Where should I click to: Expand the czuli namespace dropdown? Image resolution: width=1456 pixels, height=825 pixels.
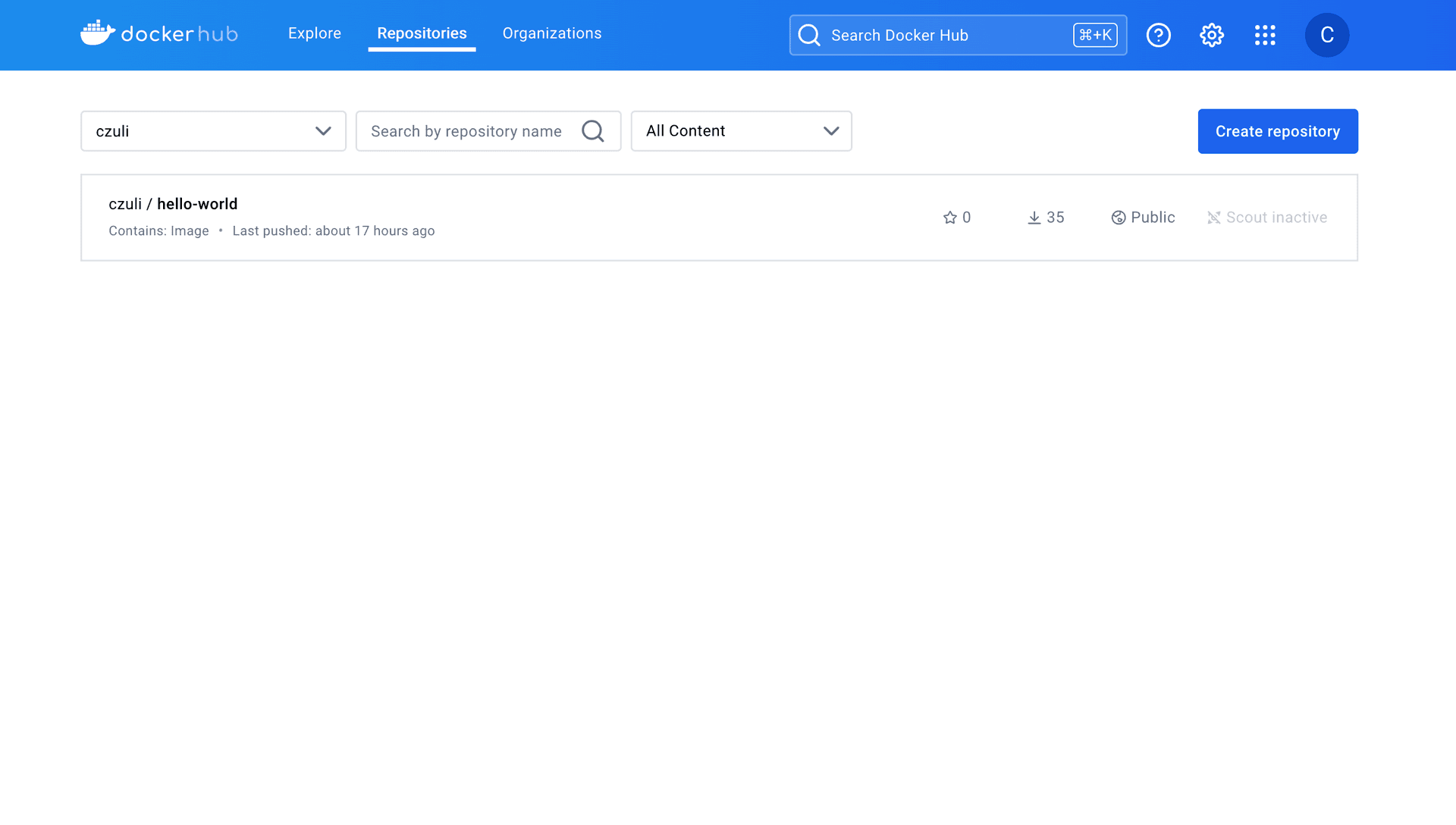tap(213, 131)
